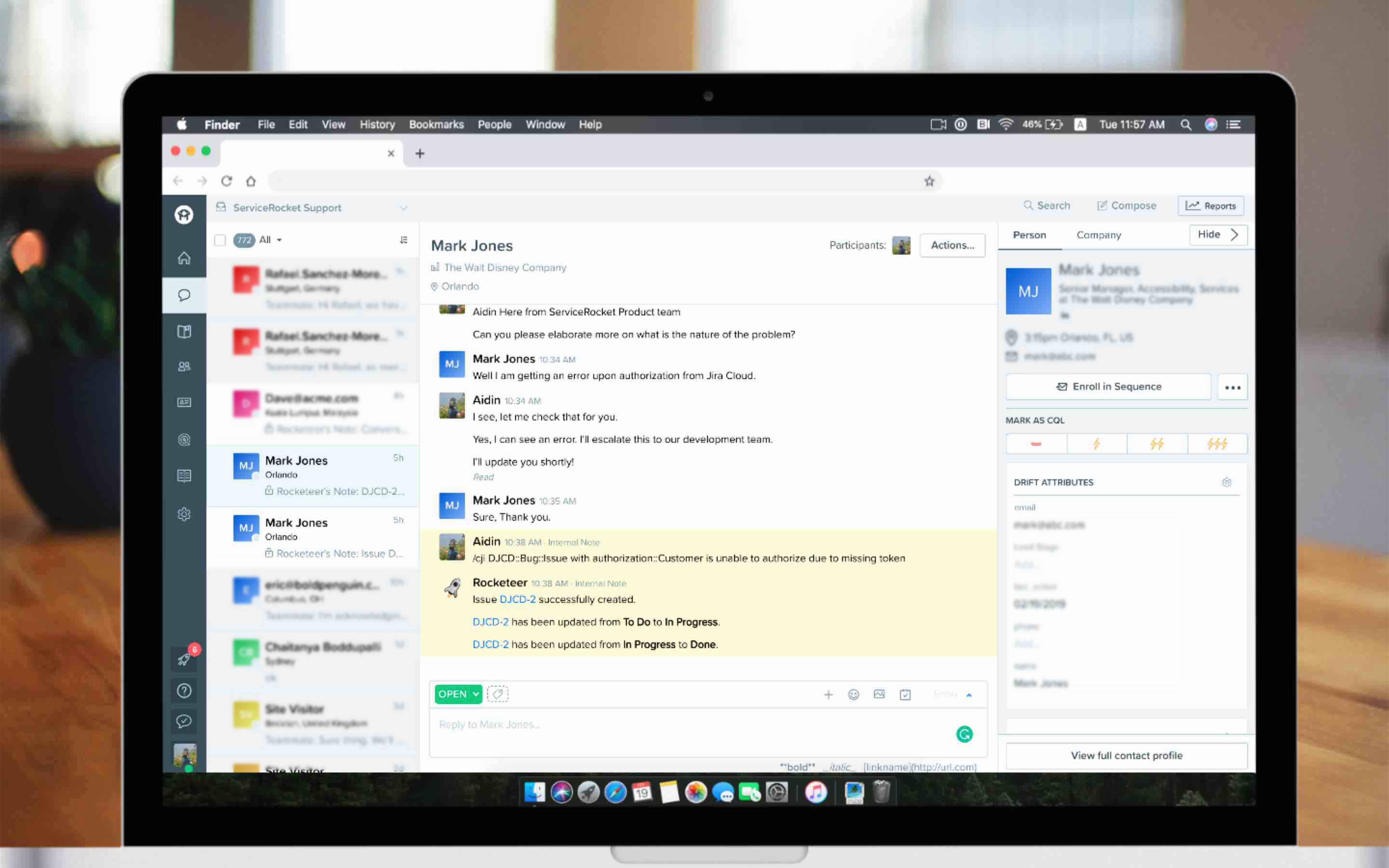The width and height of the screenshot is (1389, 868).
Task: Mark CQL with three lightning bolts
Action: (x=1217, y=444)
